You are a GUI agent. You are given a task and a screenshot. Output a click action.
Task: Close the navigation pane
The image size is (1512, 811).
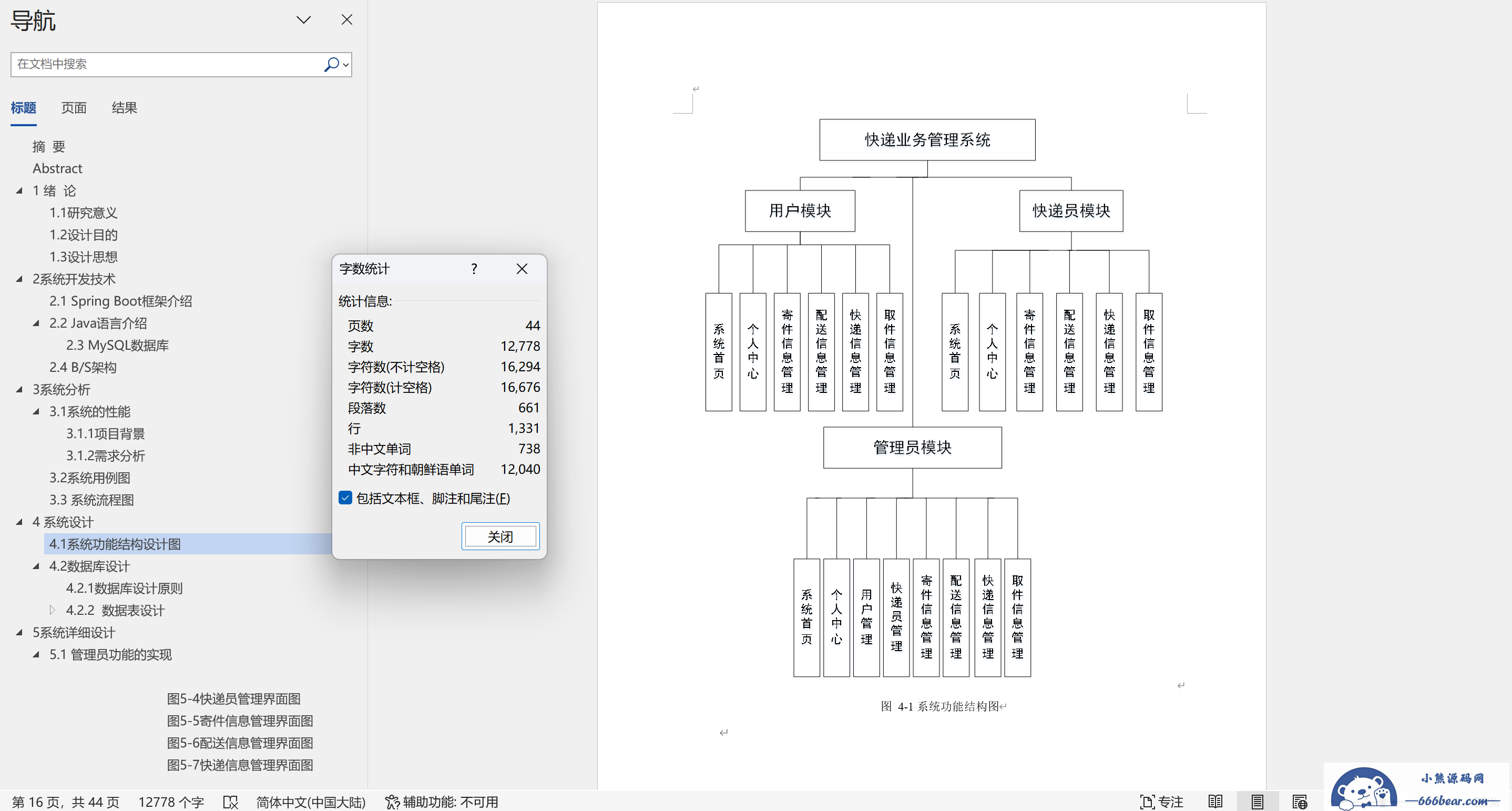(x=347, y=20)
